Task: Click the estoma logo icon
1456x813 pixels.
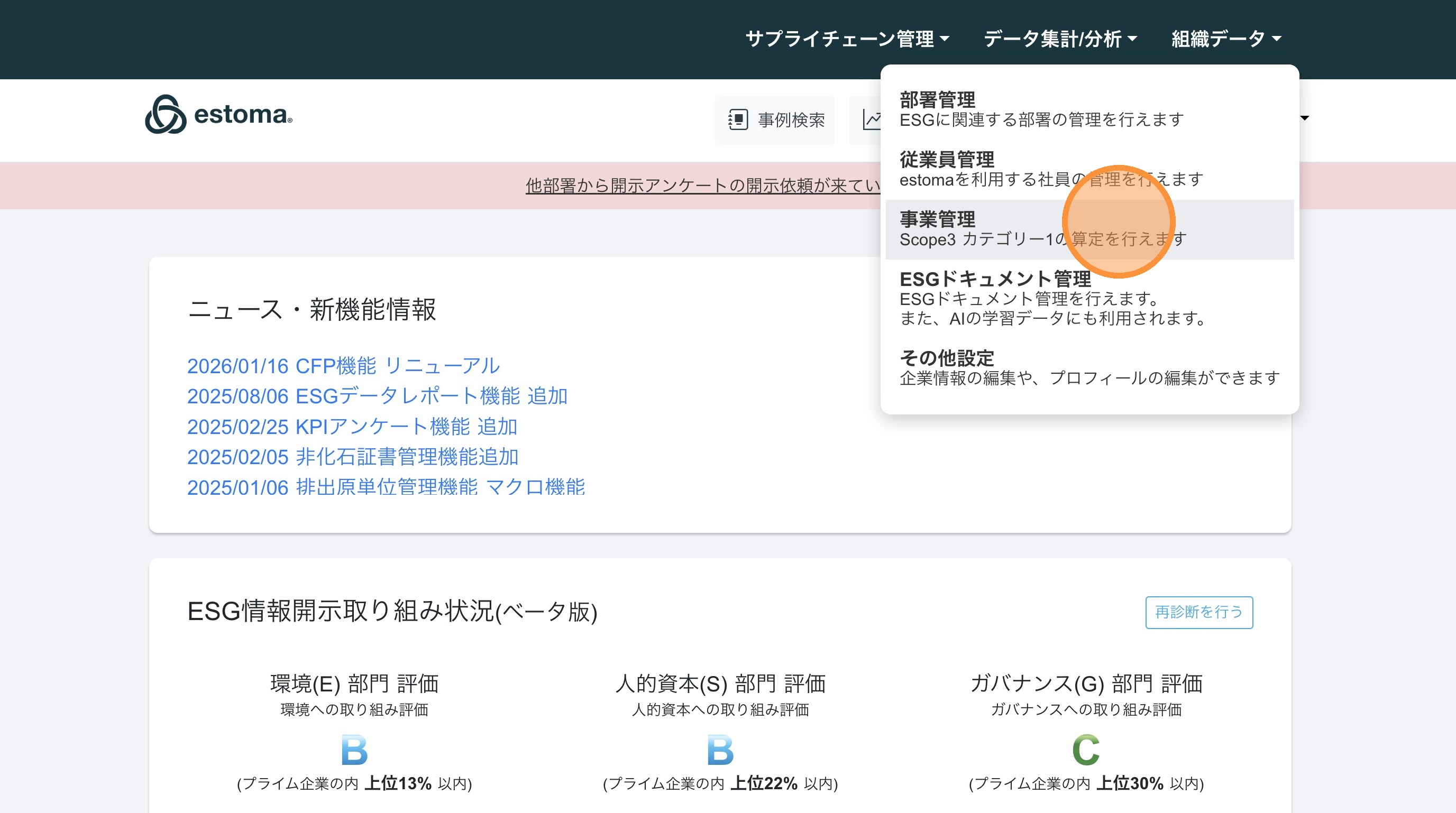Action: click(166, 114)
